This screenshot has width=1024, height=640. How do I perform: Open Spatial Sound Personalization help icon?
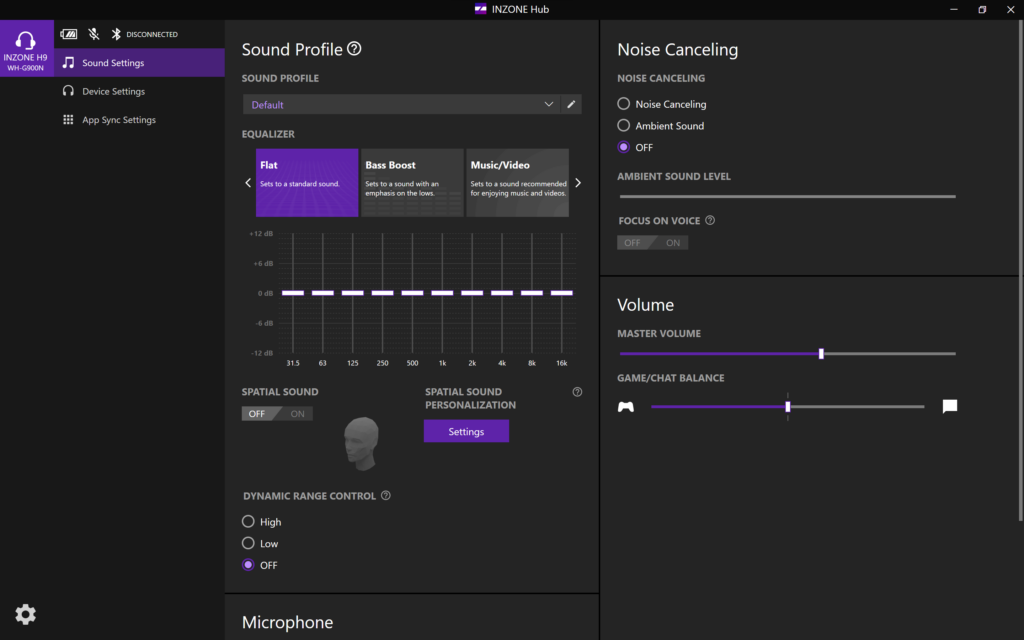click(577, 392)
